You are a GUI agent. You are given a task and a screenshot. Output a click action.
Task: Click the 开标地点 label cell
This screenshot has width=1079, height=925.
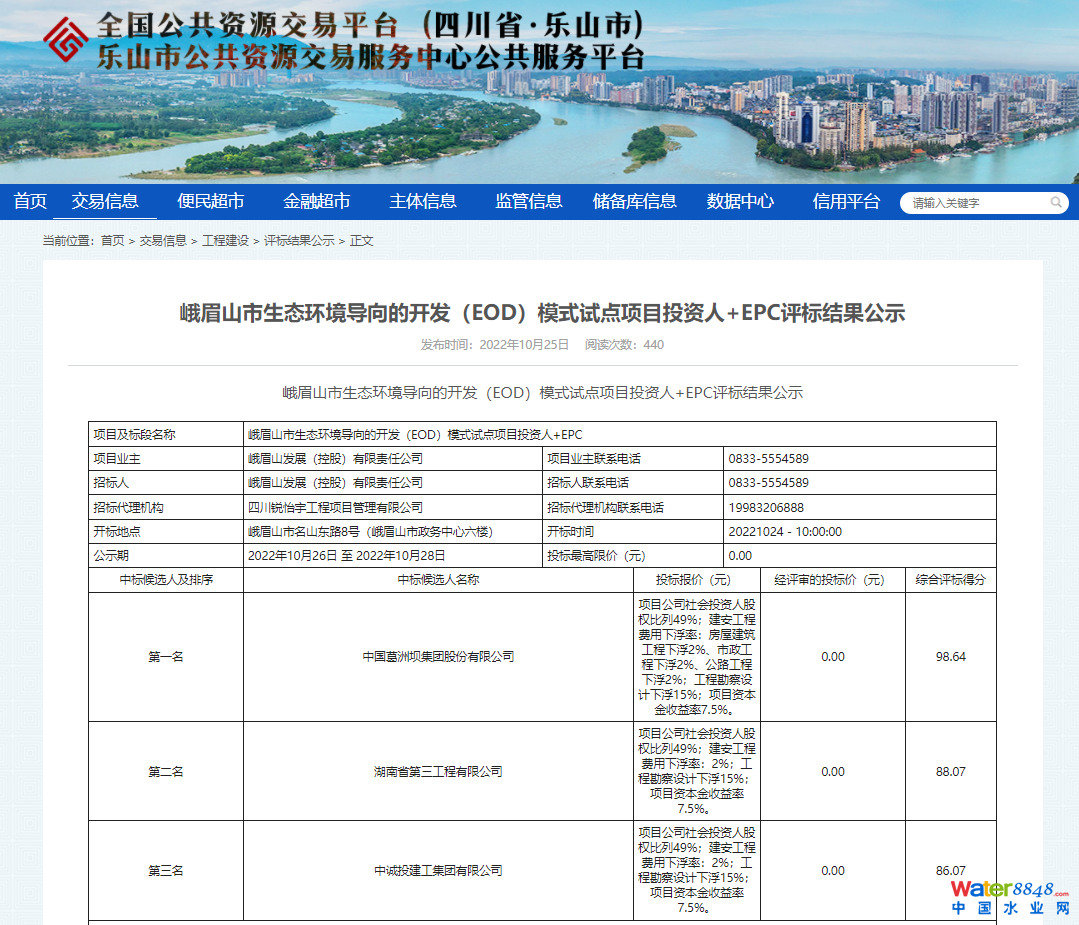point(166,531)
